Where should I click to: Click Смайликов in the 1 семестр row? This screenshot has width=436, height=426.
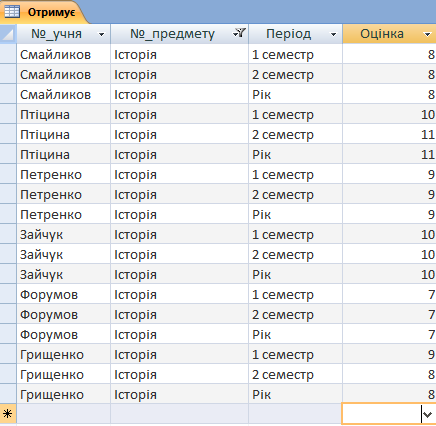pos(55,55)
